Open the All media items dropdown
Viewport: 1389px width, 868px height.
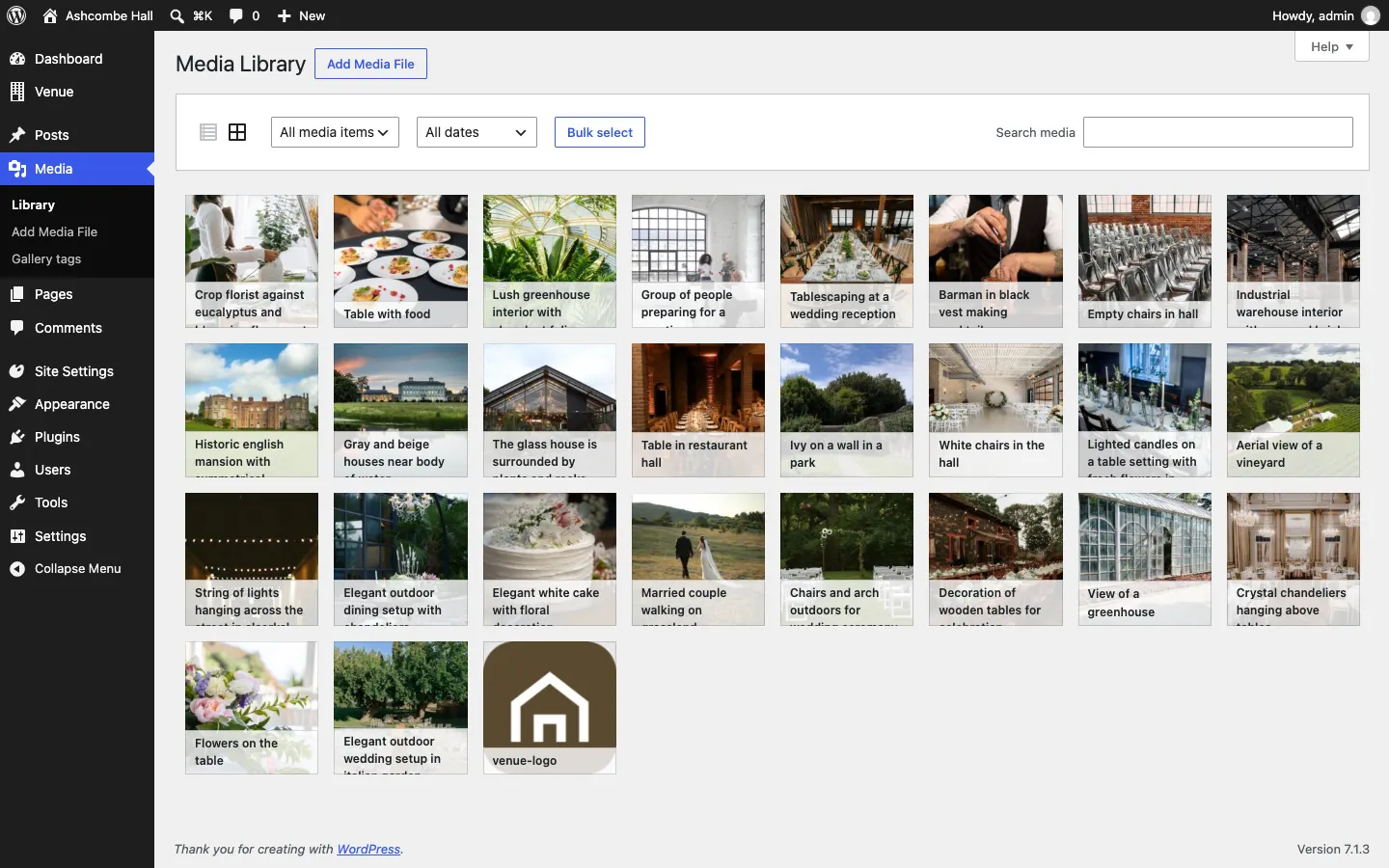[x=335, y=132]
